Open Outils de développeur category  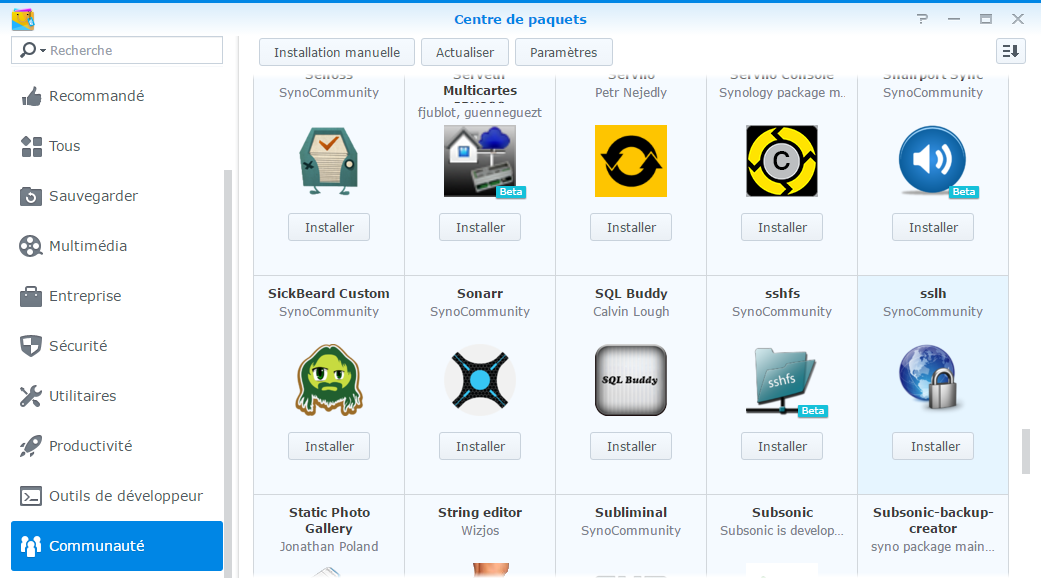point(117,496)
